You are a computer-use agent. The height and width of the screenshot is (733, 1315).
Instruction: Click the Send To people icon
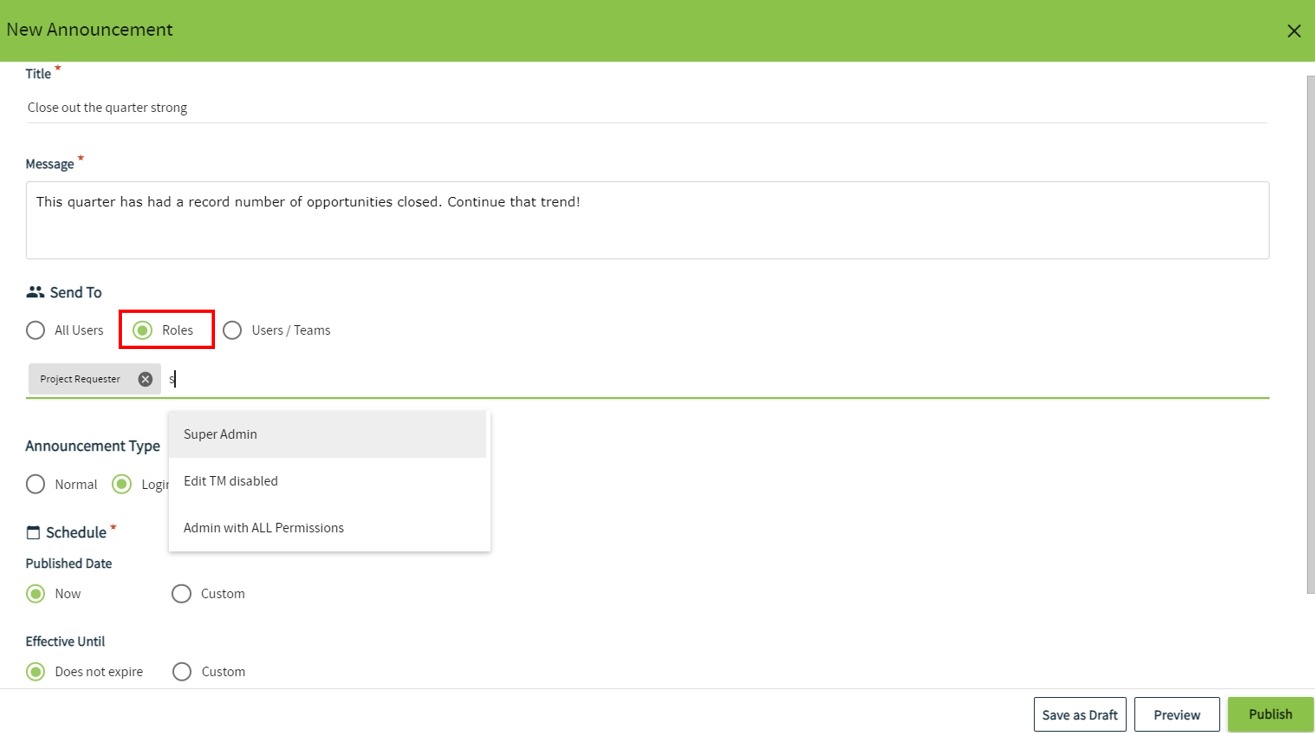[x=35, y=292]
